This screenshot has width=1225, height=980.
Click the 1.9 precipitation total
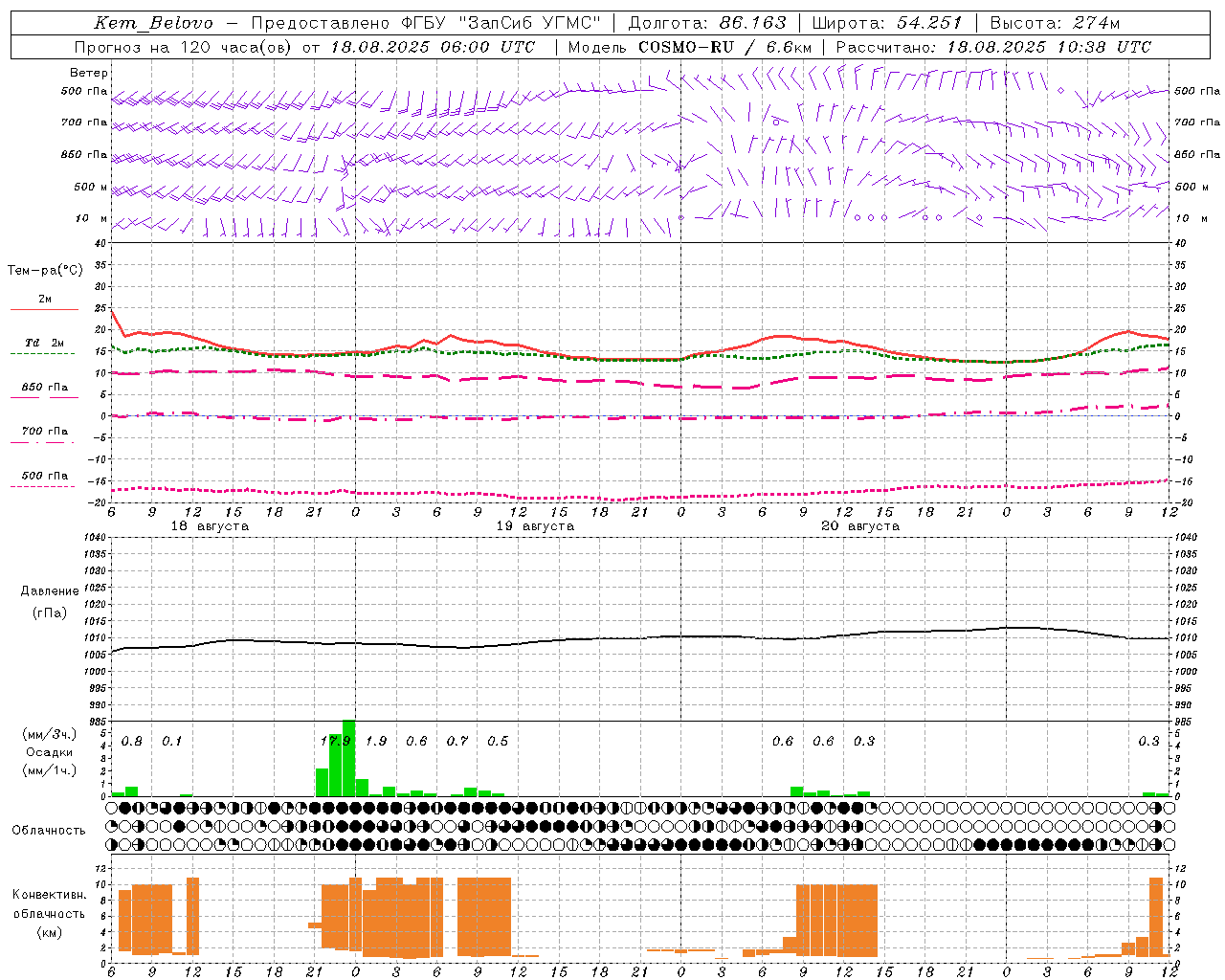pos(376,741)
